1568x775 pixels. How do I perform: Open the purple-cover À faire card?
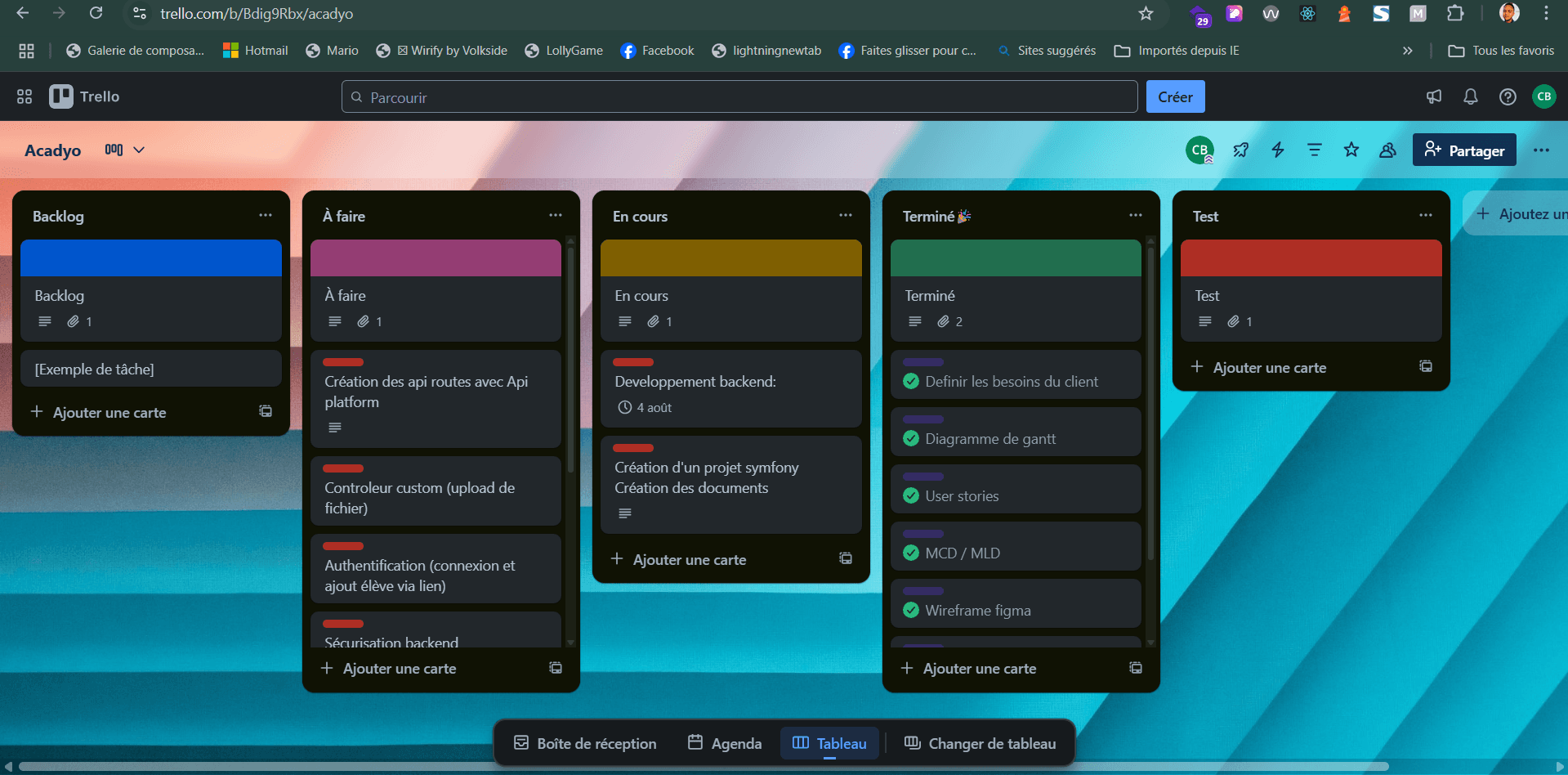(x=436, y=290)
